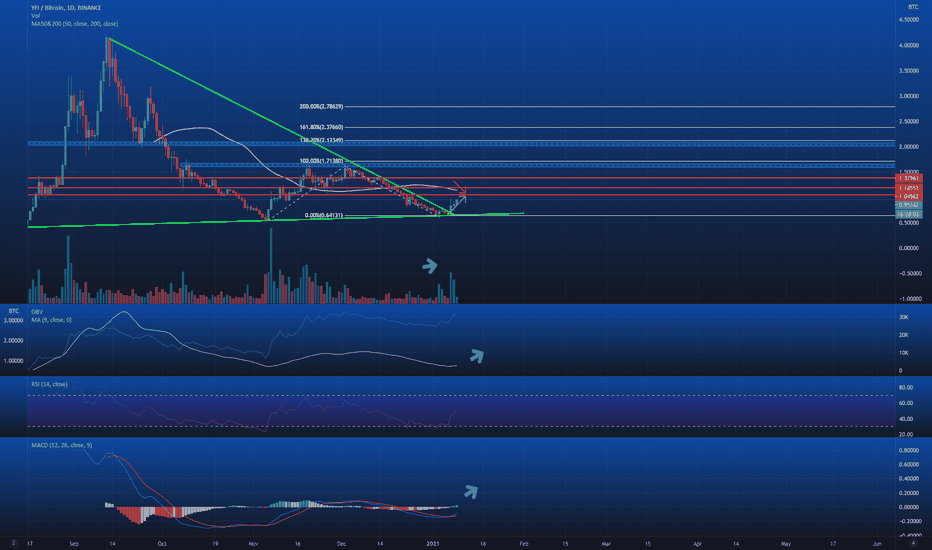Click the 3.00000 value on right price scale

tap(909, 96)
